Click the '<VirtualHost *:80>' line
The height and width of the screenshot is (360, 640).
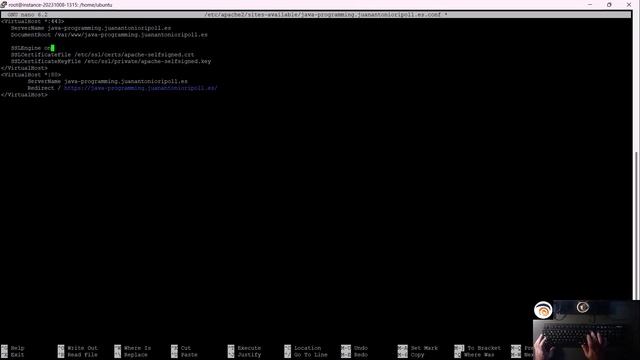coord(31,75)
